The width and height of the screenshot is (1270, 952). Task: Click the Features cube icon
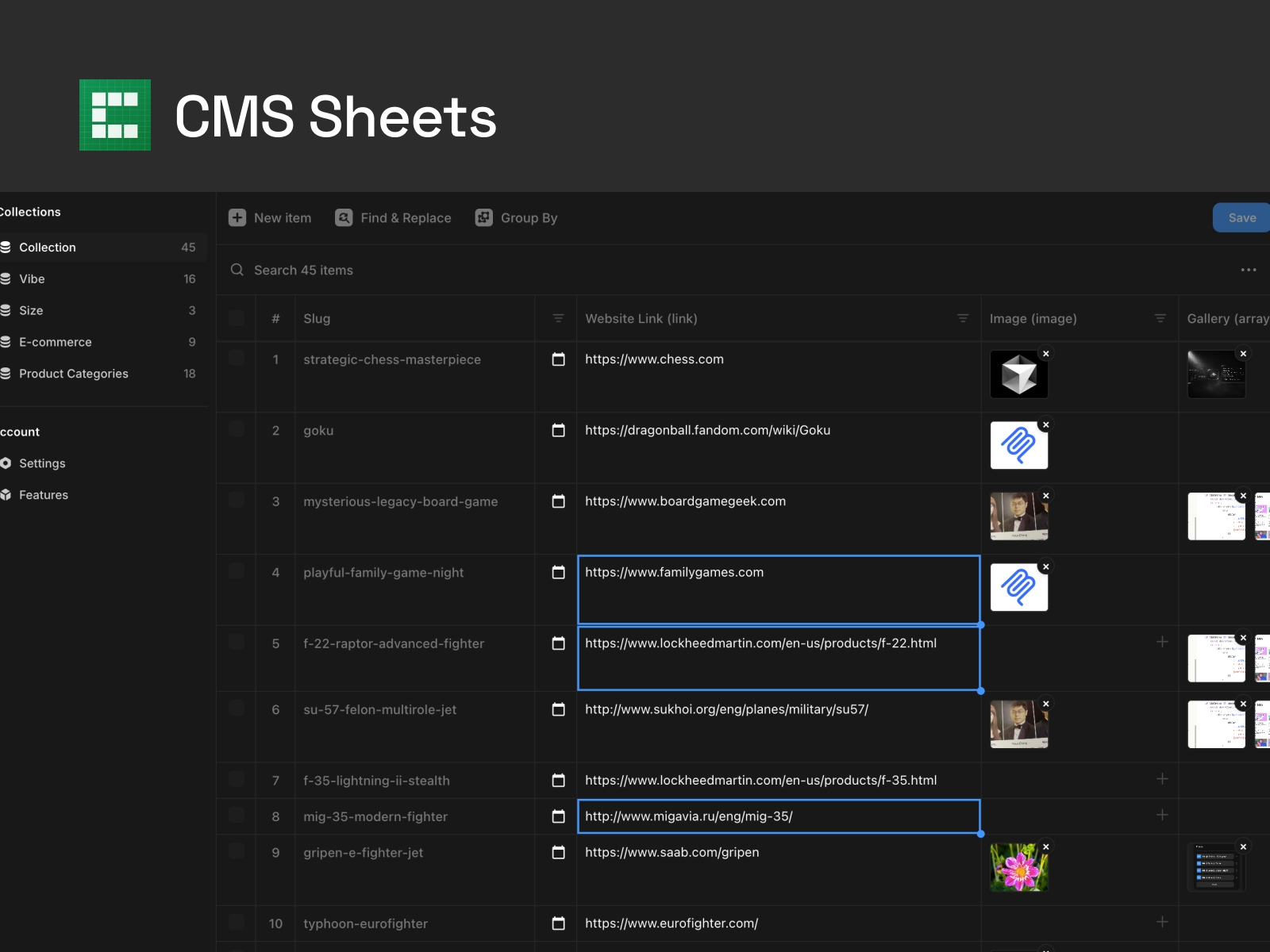click(x=6, y=494)
